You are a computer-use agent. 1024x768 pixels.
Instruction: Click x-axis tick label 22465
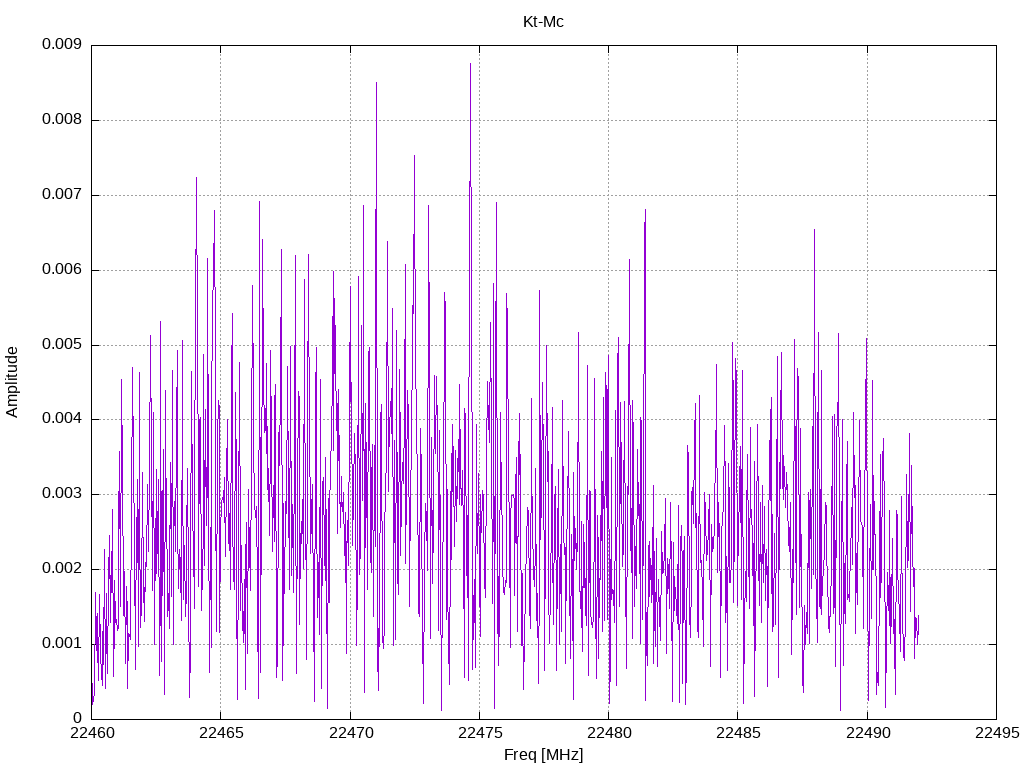[x=221, y=733]
